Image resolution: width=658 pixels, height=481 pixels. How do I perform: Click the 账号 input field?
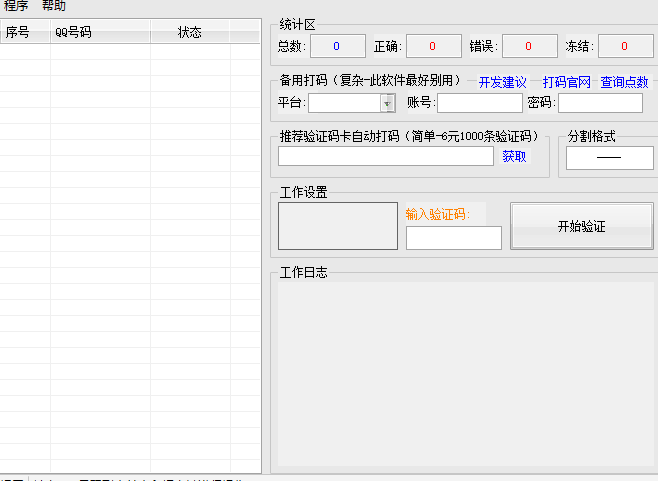click(x=479, y=103)
